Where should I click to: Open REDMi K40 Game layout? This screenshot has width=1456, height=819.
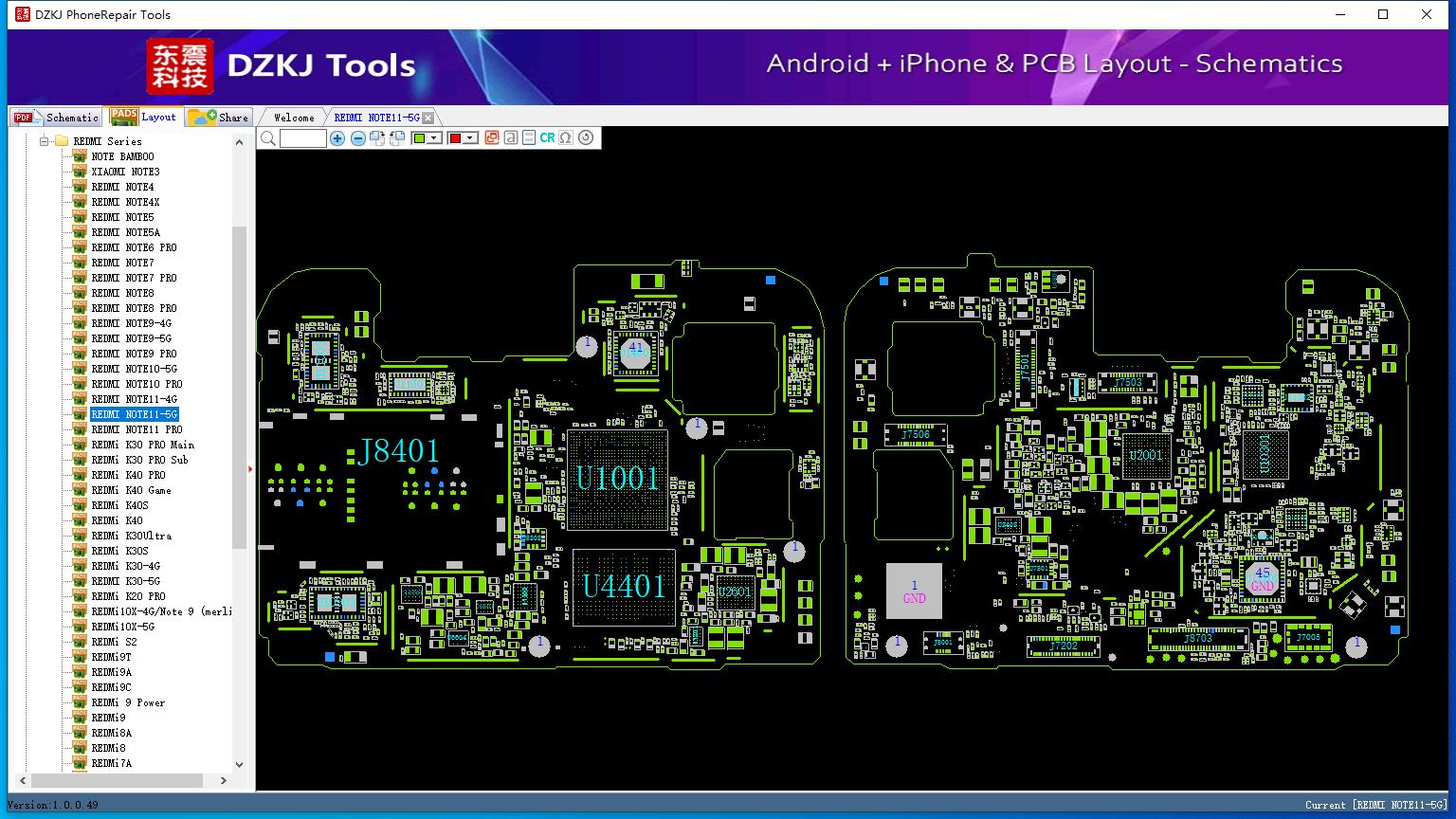(x=131, y=490)
